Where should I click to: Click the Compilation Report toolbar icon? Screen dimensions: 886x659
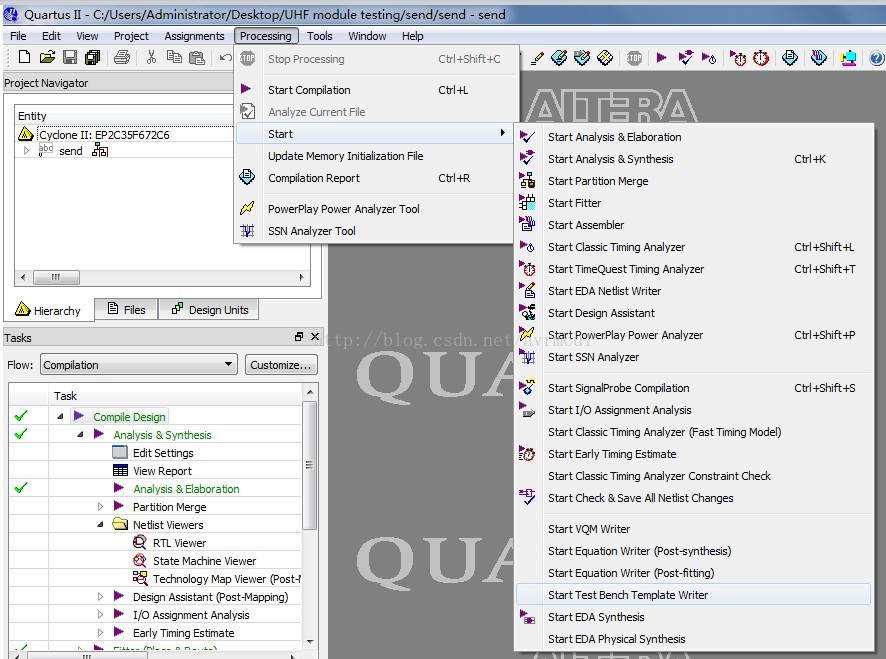(789, 58)
